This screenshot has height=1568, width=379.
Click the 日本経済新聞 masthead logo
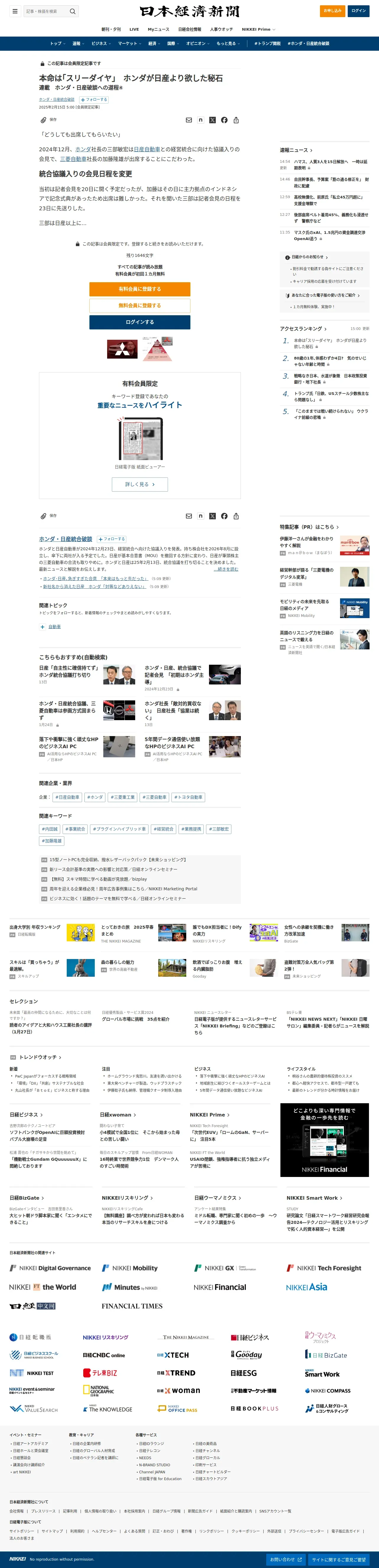[189, 11]
